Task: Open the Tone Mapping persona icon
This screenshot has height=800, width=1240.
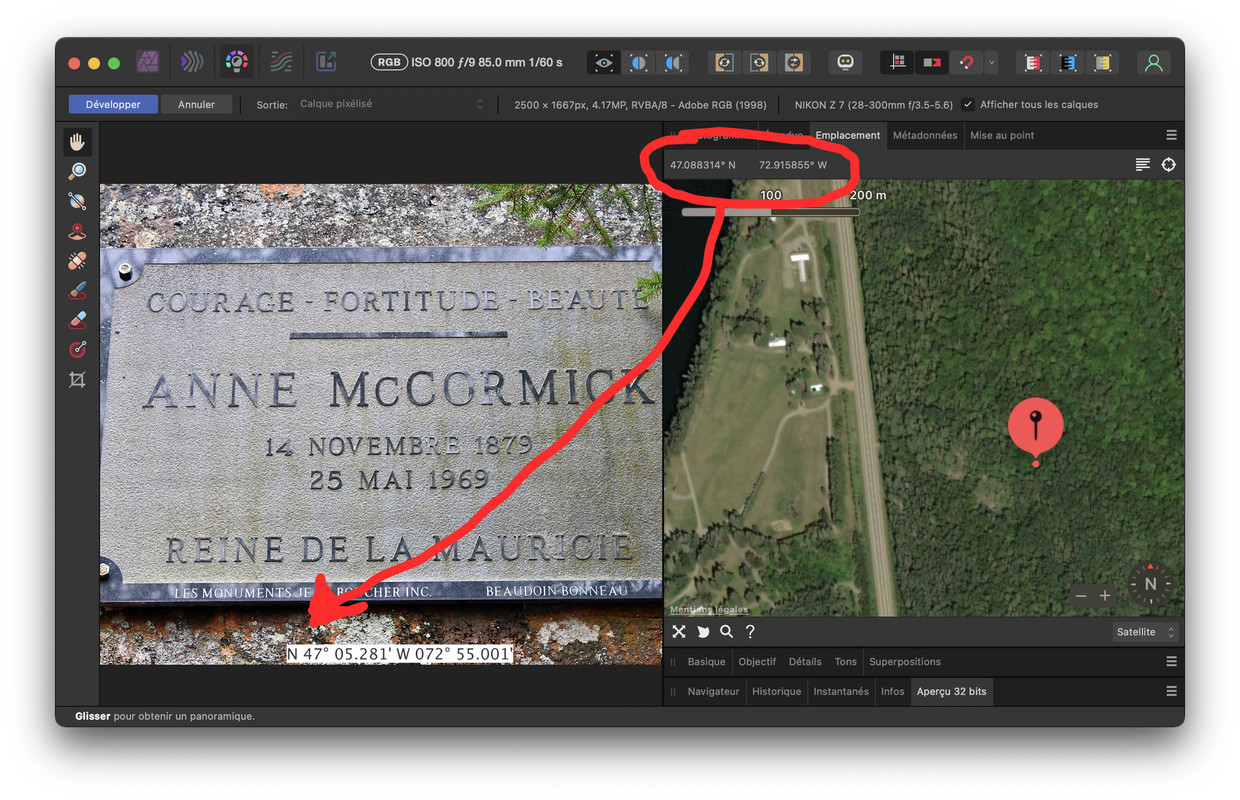Action: coord(281,62)
